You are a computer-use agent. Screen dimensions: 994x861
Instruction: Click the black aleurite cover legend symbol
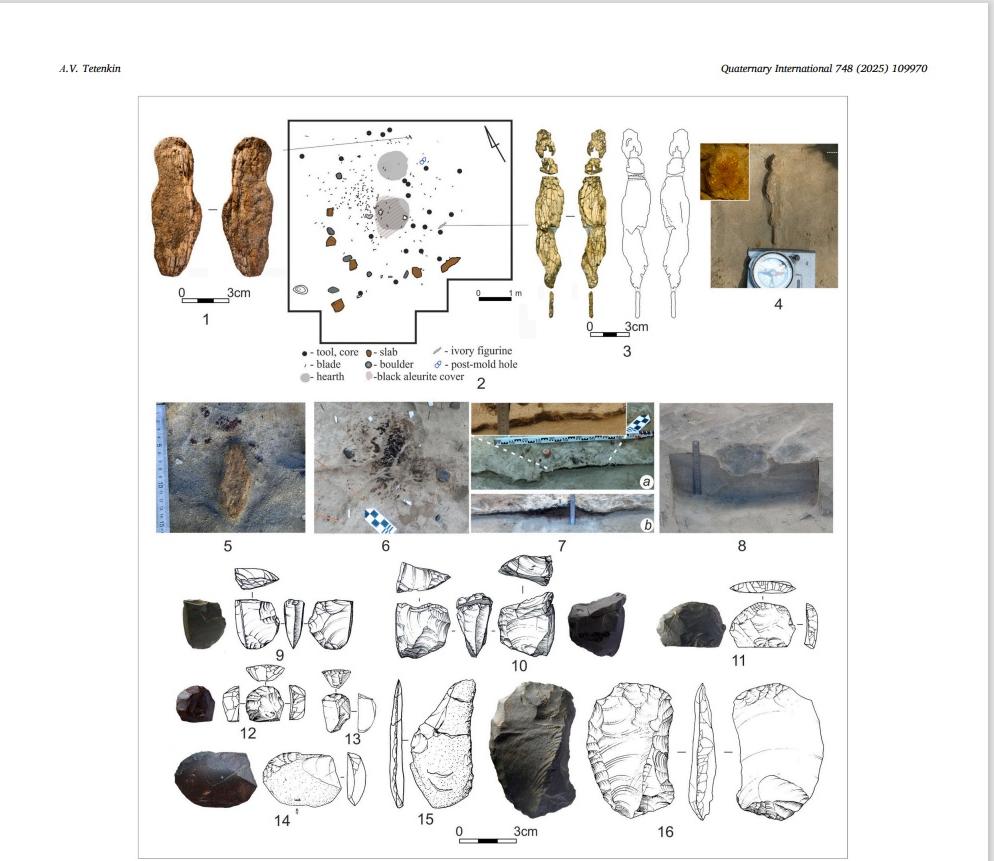tap(370, 377)
